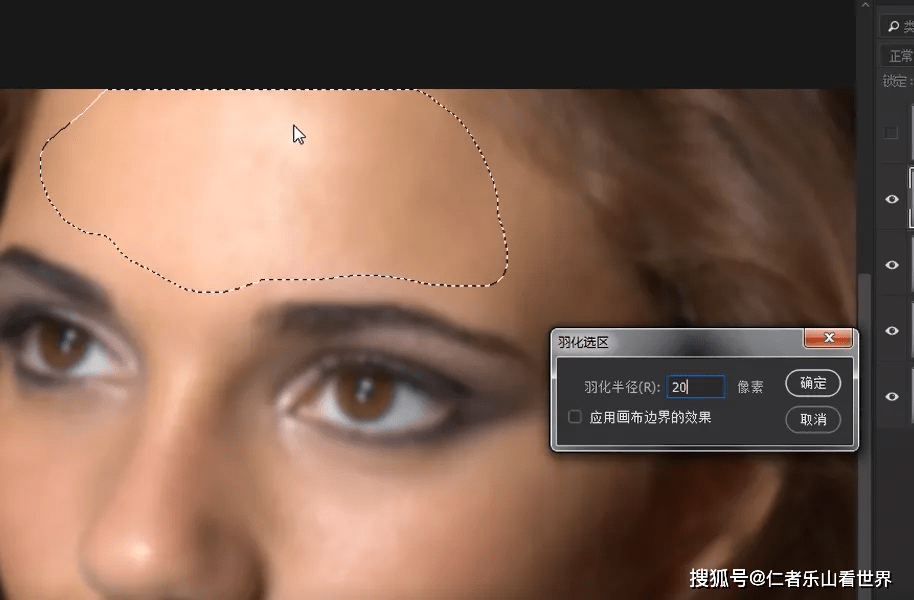Toggle the second eye icon from the top
This screenshot has width=914, height=600.
(892, 265)
